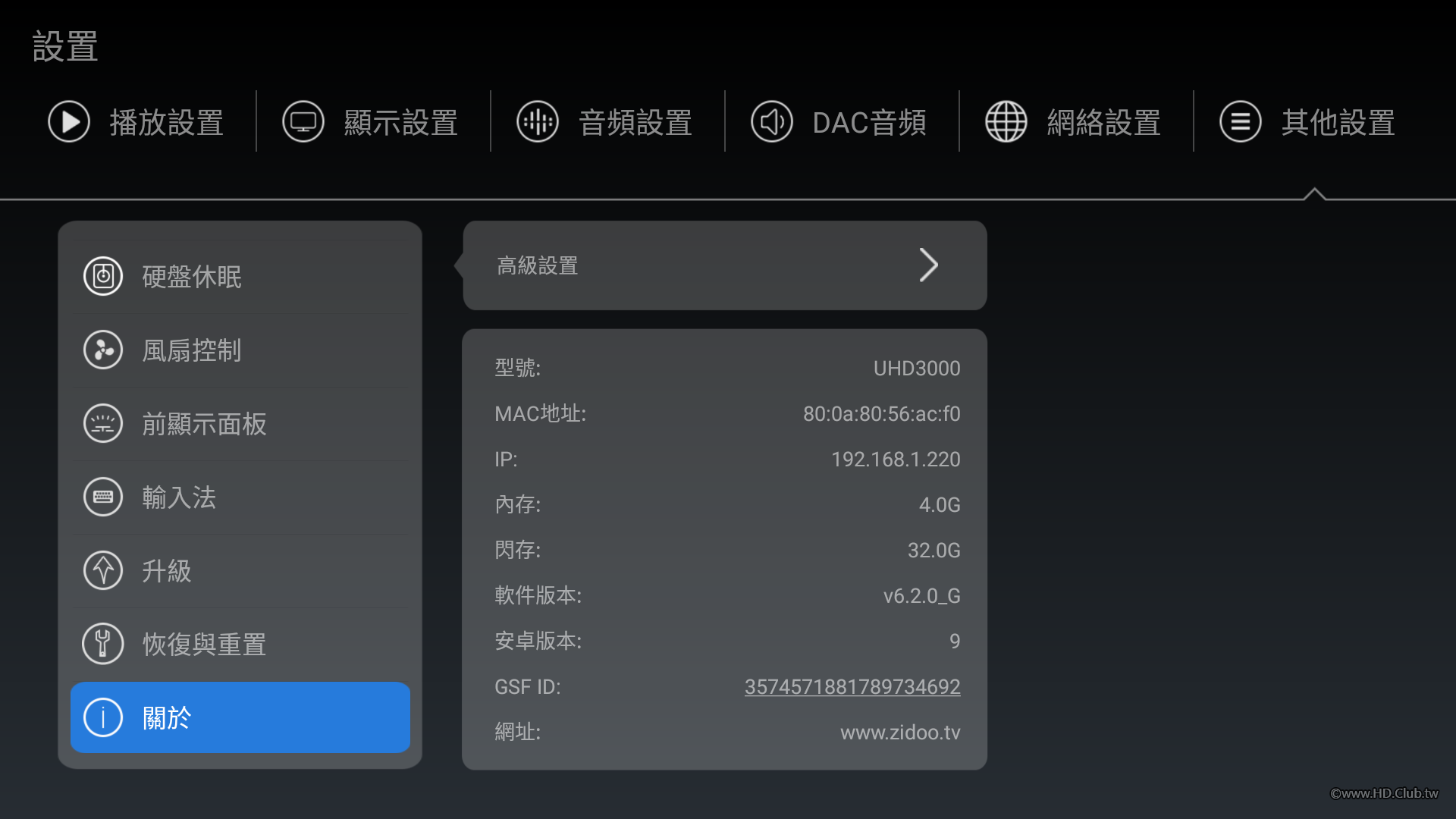Click the play icon for 播放設置
The width and height of the screenshot is (1456, 819).
69,121
